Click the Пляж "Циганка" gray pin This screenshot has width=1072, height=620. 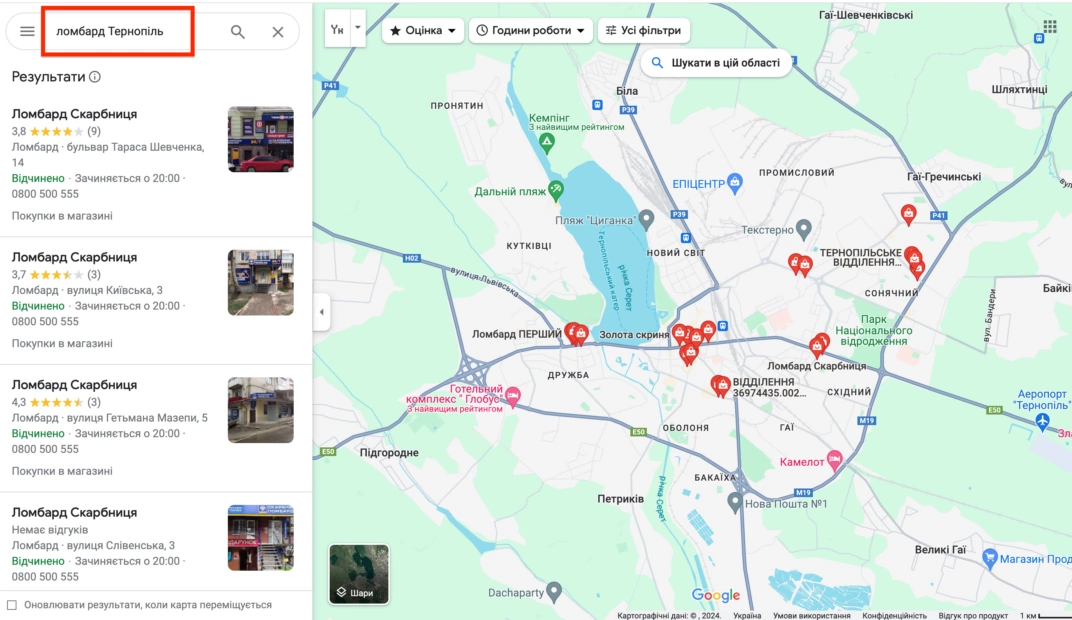[646, 220]
